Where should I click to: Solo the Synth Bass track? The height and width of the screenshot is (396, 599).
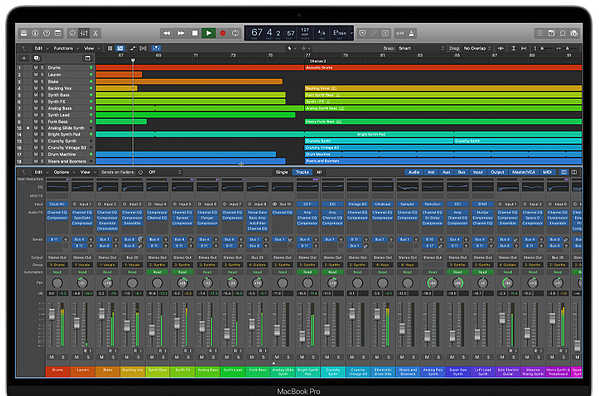coord(42,95)
